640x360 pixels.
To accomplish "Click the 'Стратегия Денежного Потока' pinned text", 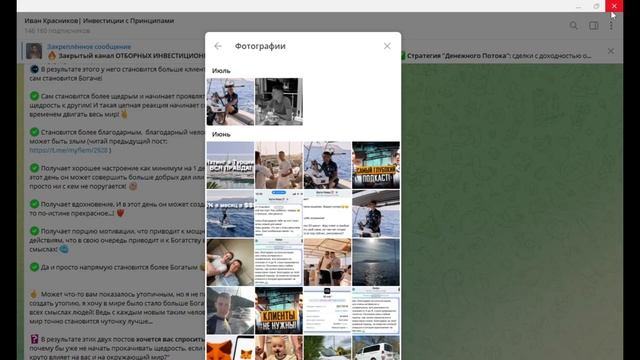I will point(499,56).
